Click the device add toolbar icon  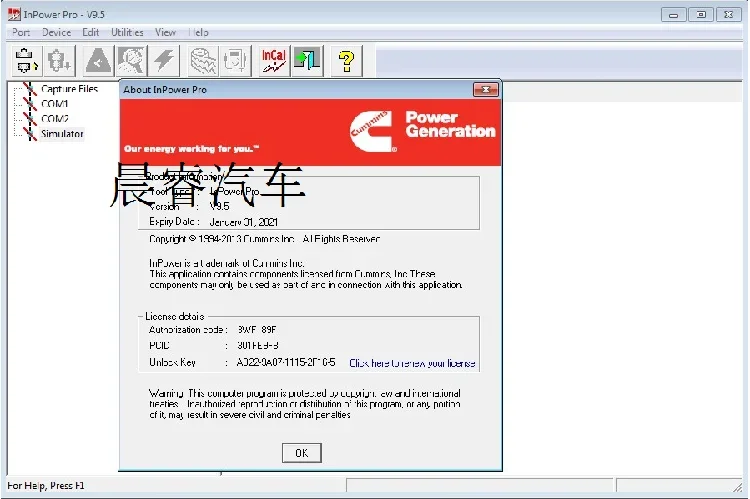(x=59, y=61)
